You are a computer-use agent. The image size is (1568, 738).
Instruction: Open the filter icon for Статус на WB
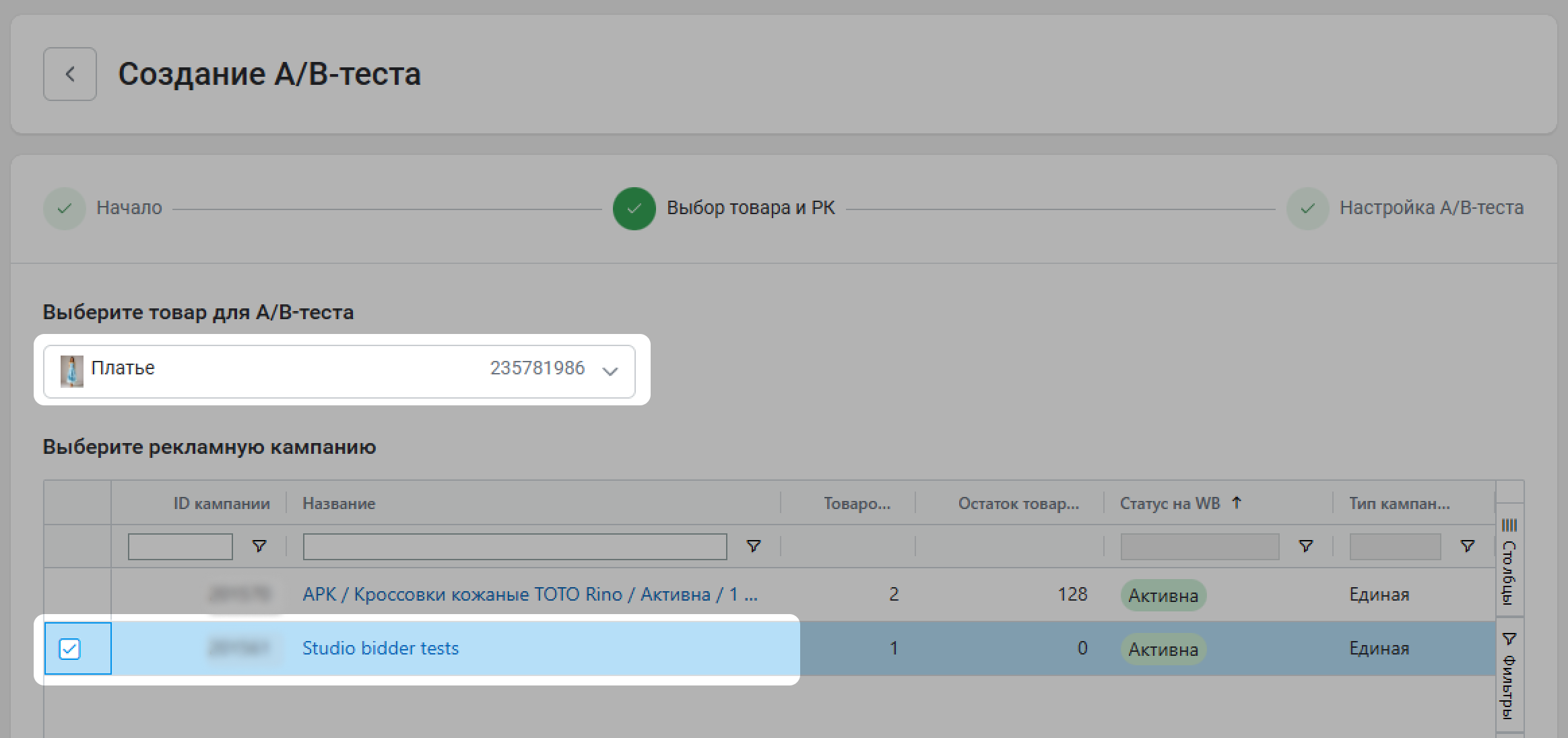click(x=1305, y=546)
